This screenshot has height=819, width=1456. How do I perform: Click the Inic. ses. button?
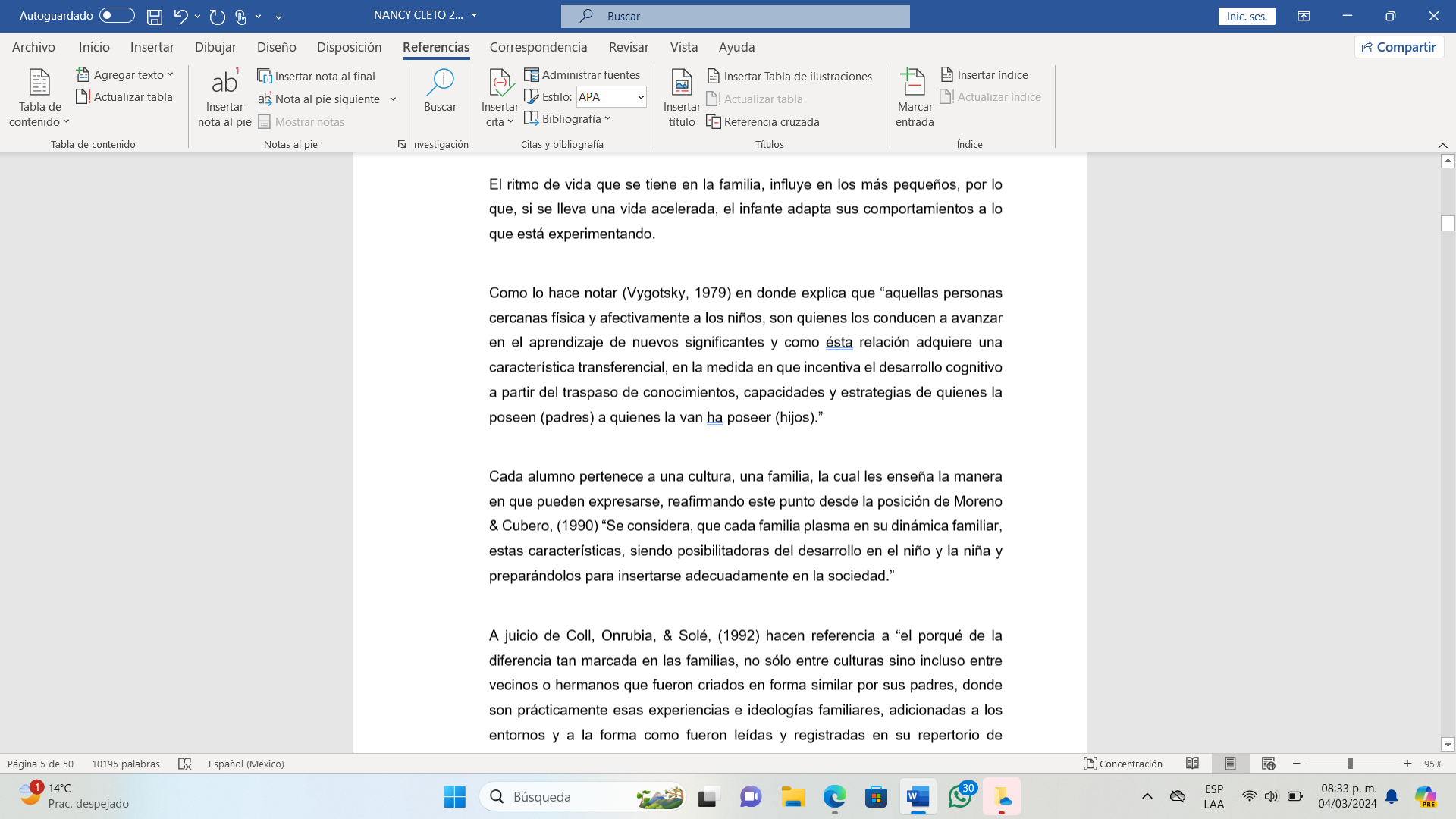(x=1247, y=16)
